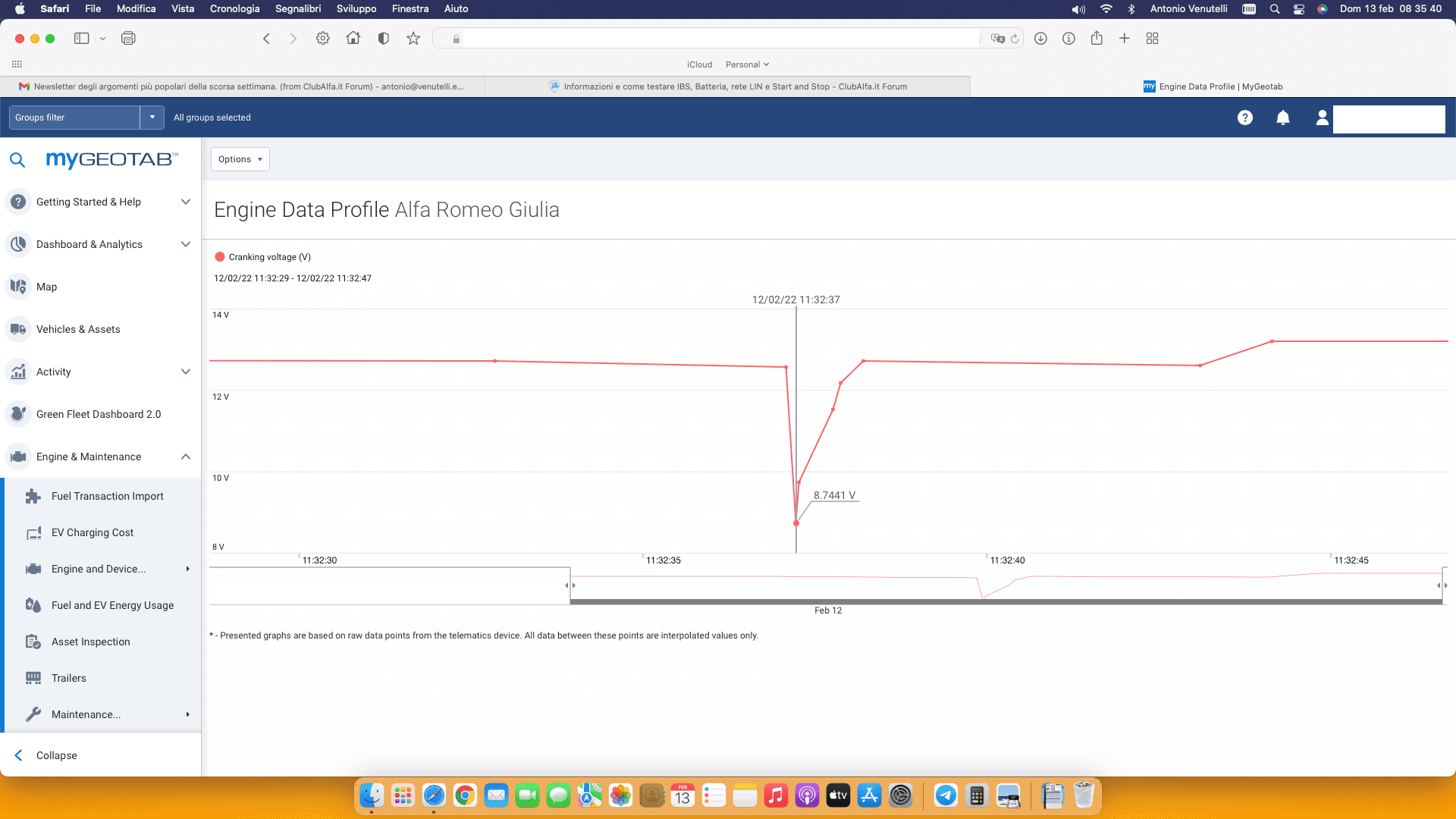Click the Getting Started & Help icon

click(18, 202)
